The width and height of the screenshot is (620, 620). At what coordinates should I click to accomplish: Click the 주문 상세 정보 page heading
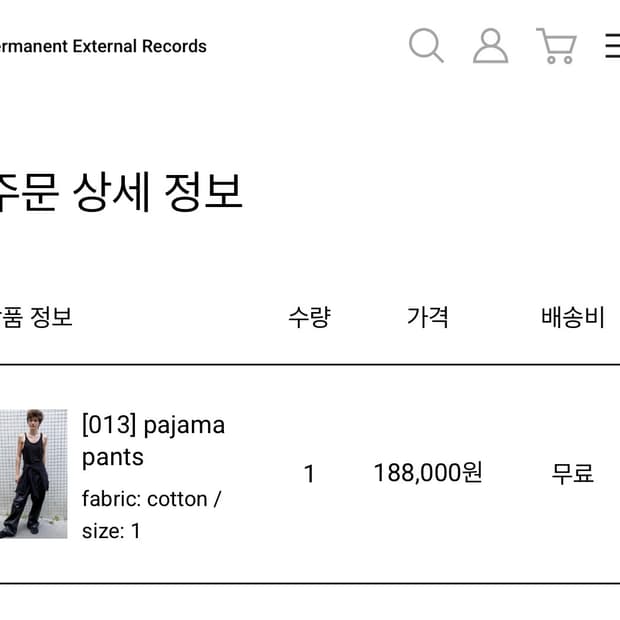tap(120, 192)
